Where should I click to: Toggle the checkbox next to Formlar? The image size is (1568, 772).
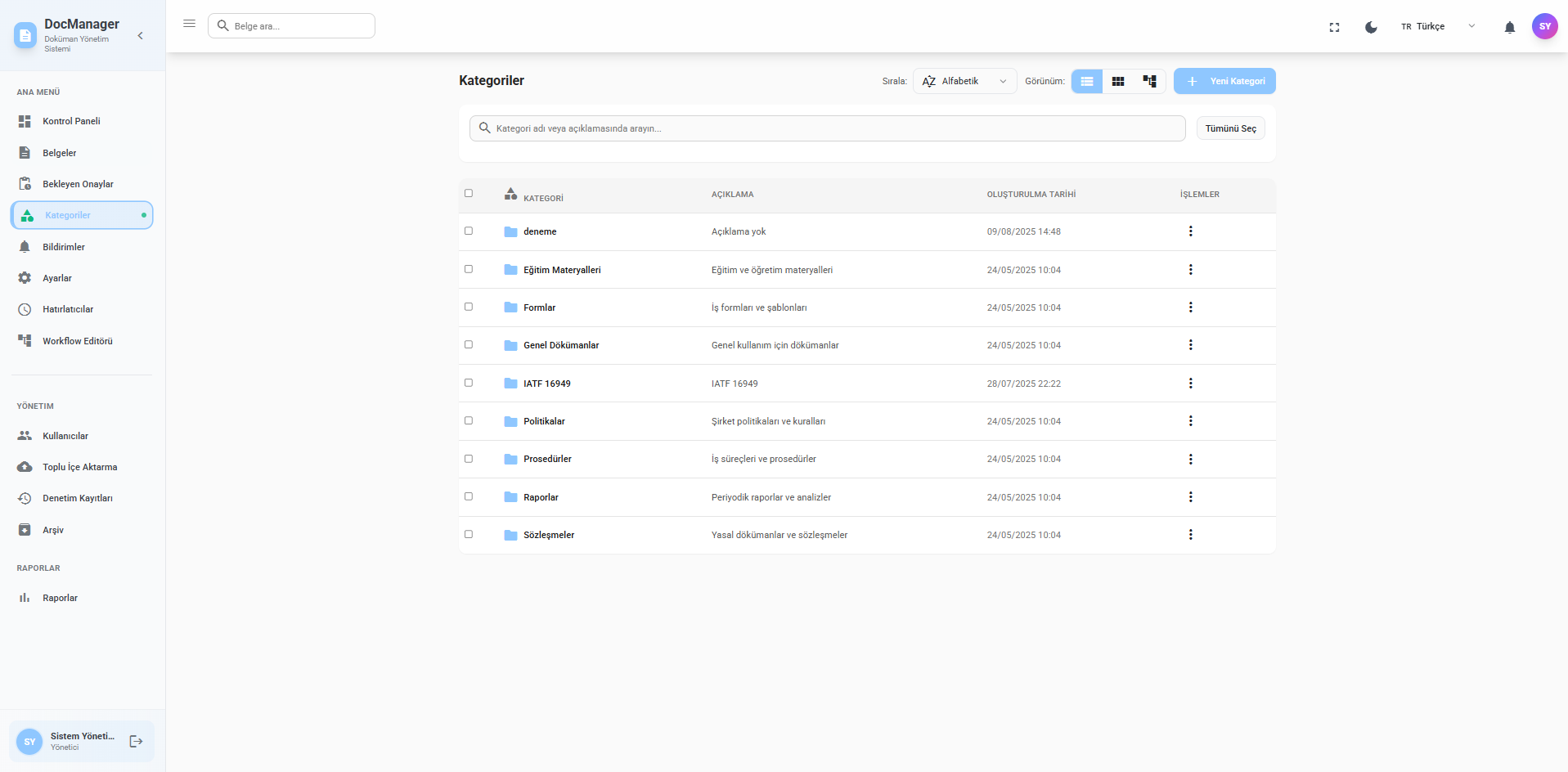tap(469, 307)
